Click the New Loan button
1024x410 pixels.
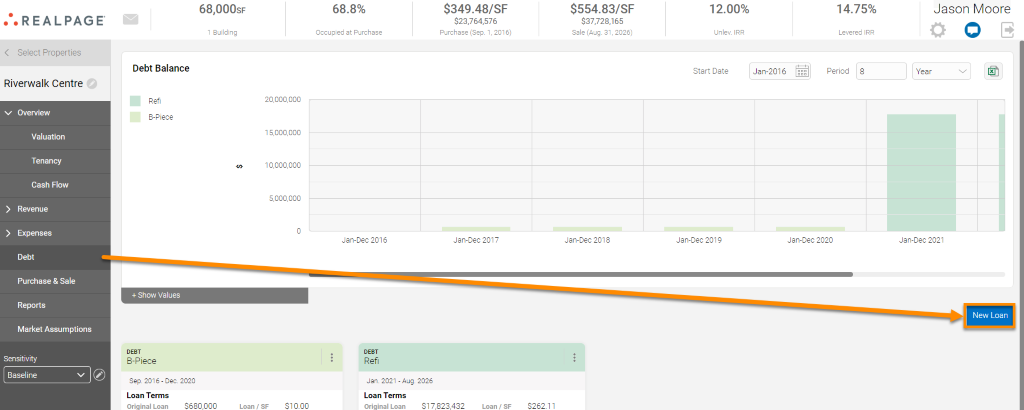(x=991, y=316)
